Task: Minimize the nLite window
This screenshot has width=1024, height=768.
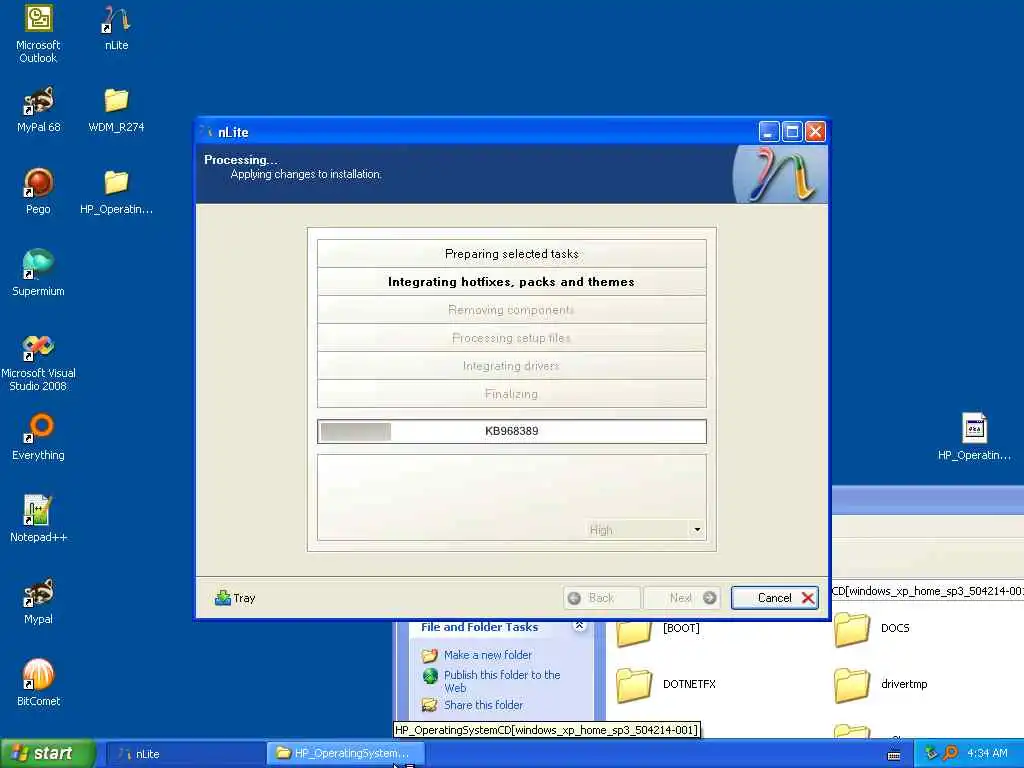Action: [769, 132]
